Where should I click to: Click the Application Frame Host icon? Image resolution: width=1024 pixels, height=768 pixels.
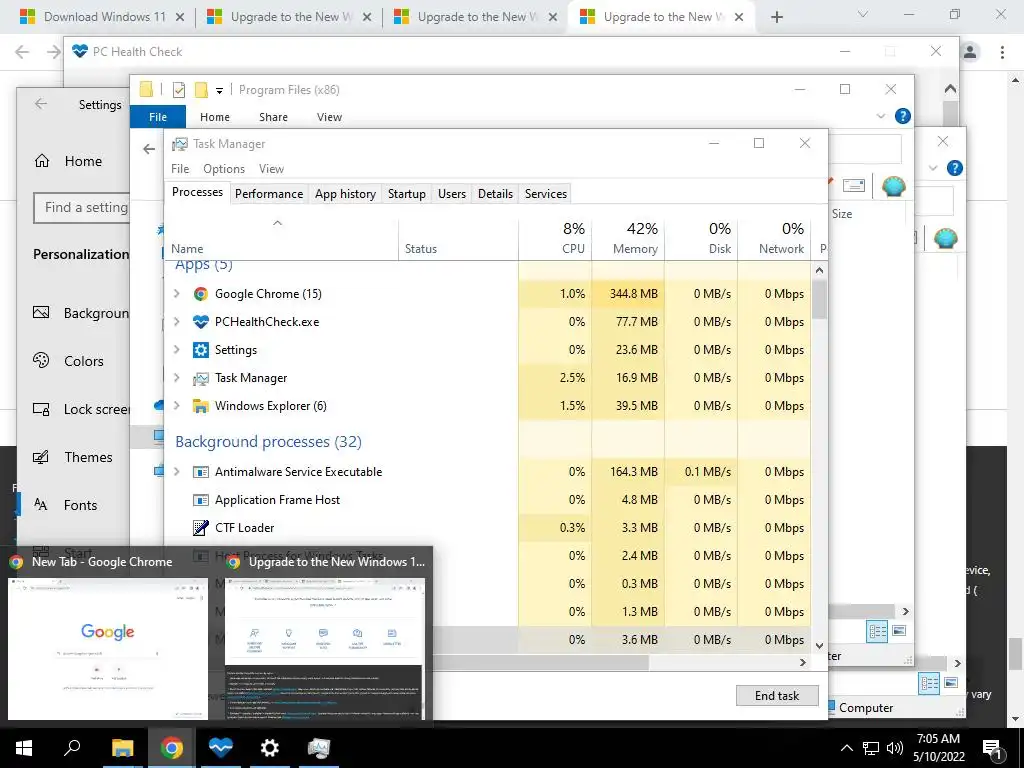[200, 500]
